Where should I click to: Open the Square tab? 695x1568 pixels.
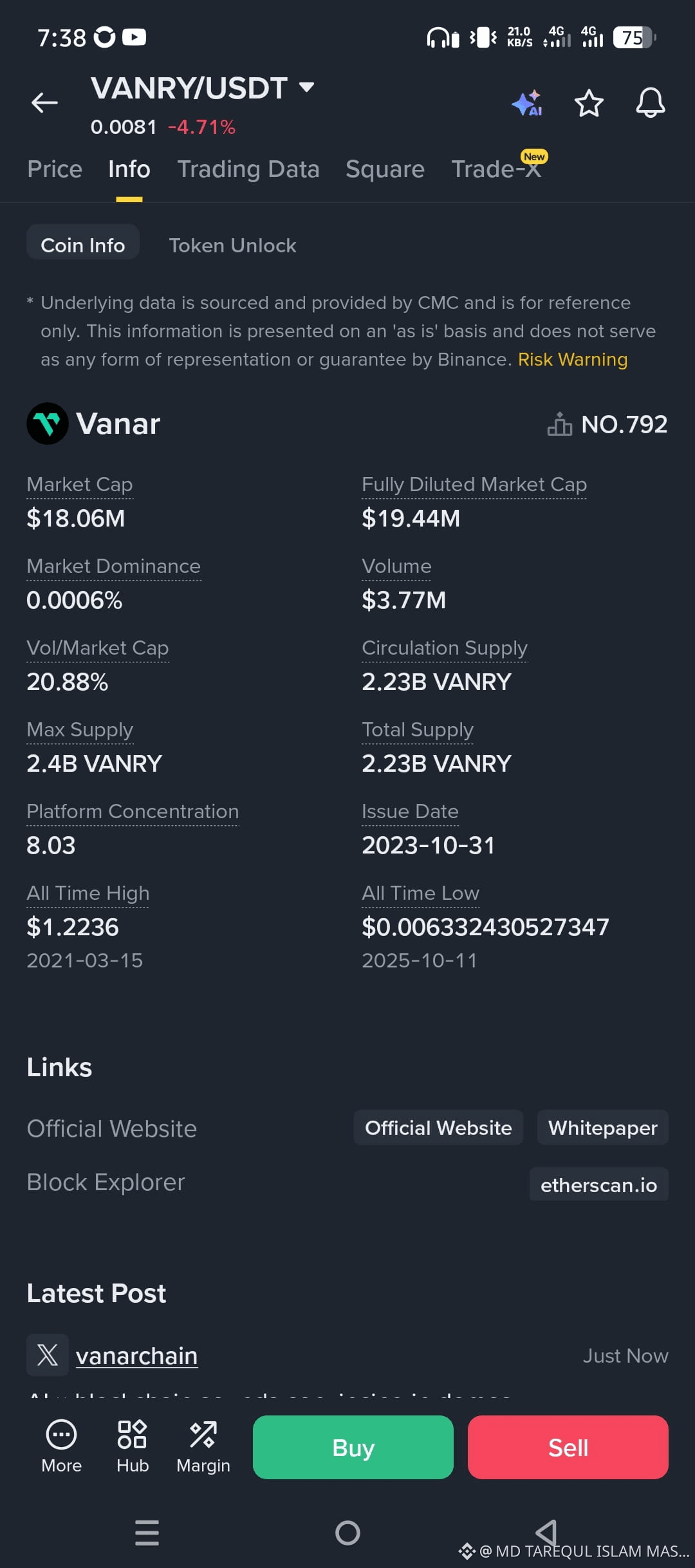click(x=385, y=169)
